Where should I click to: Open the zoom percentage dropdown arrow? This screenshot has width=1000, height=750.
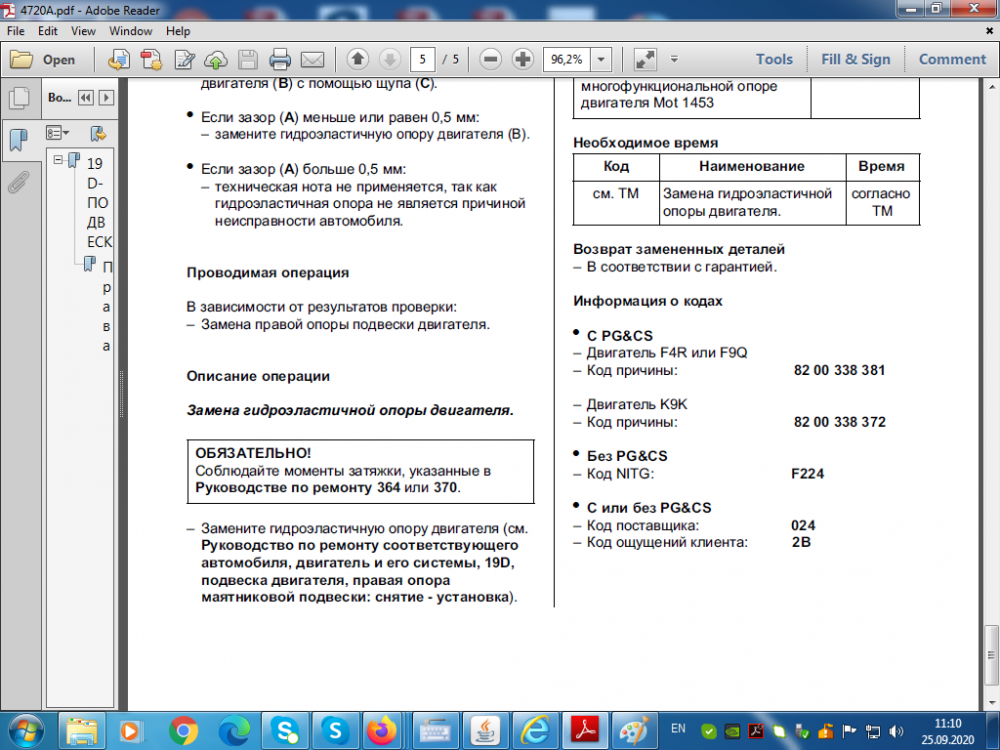point(601,59)
